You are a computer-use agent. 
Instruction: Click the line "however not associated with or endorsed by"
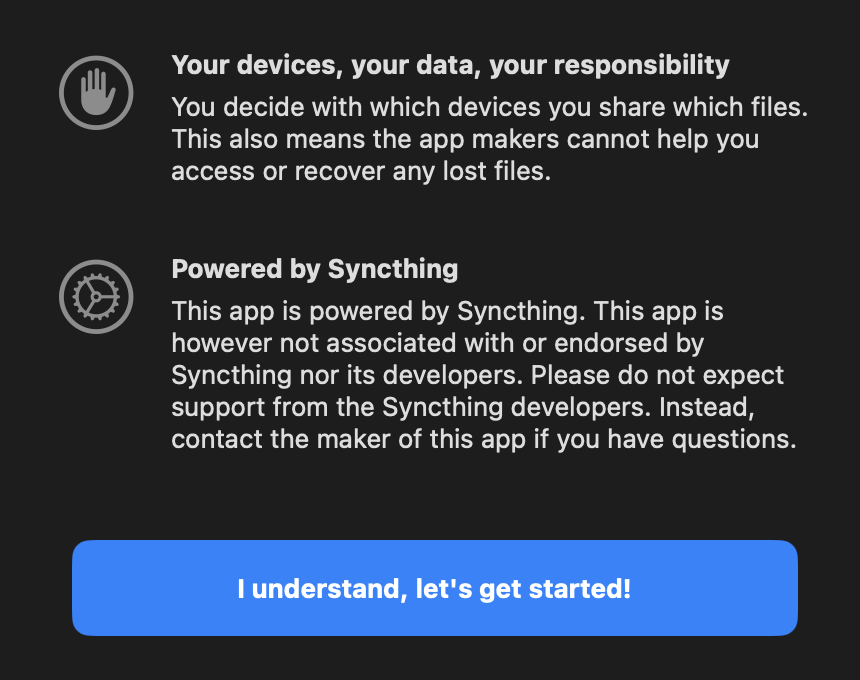click(438, 343)
